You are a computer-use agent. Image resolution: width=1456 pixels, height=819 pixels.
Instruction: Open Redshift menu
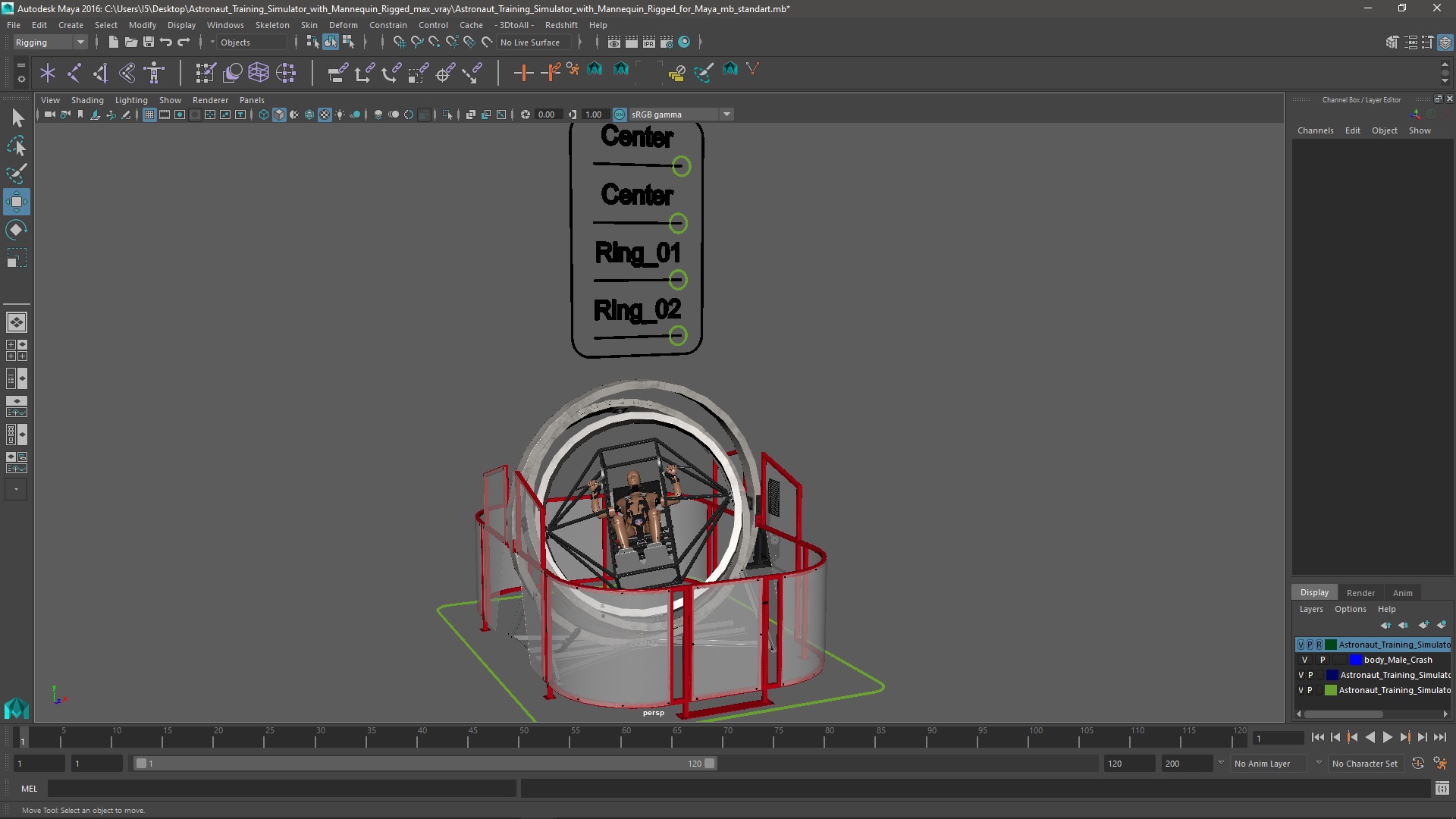pyautogui.click(x=561, y=25)
